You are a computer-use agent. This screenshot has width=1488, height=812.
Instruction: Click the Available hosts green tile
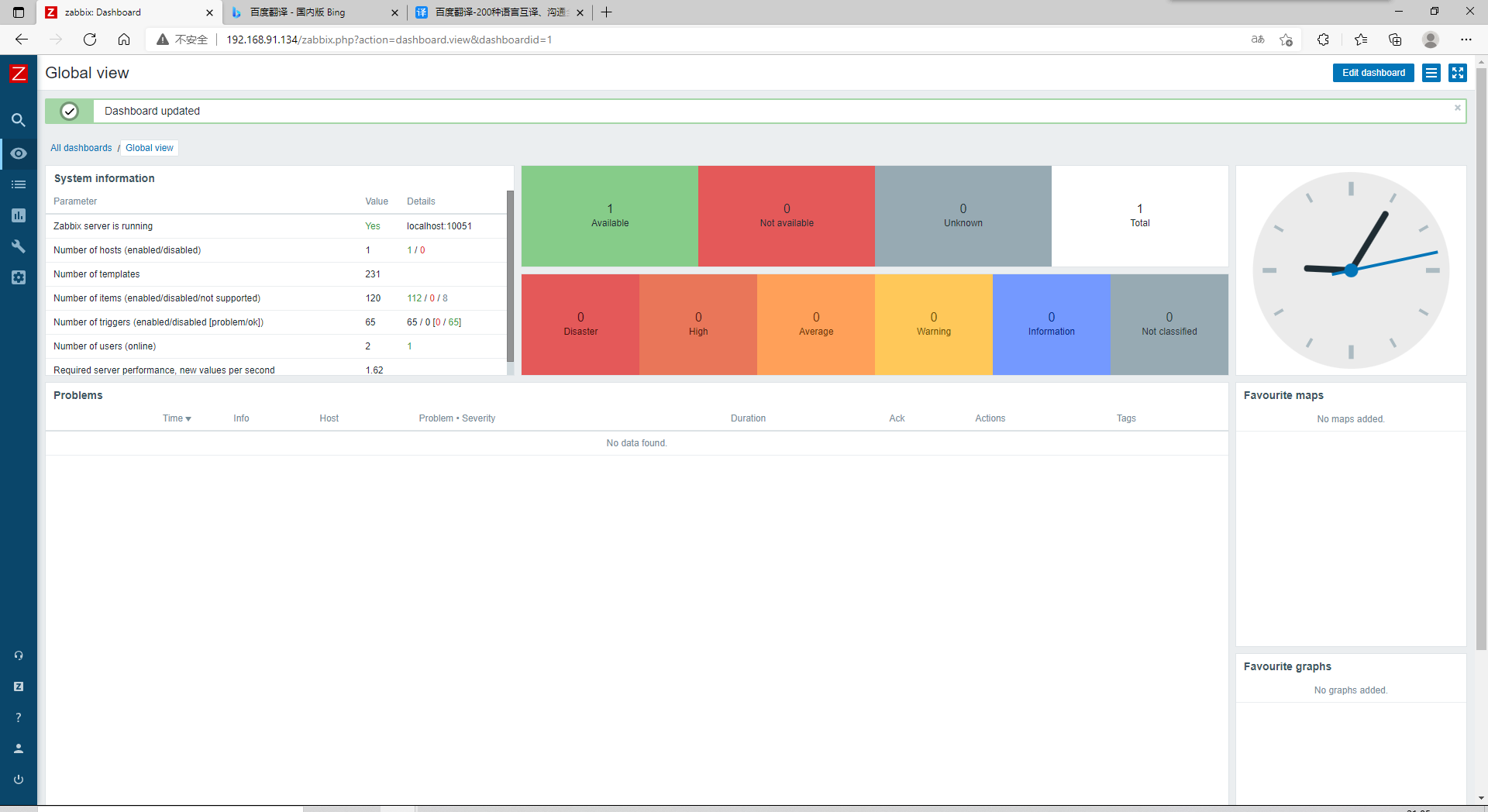click(x=610, y=216)
